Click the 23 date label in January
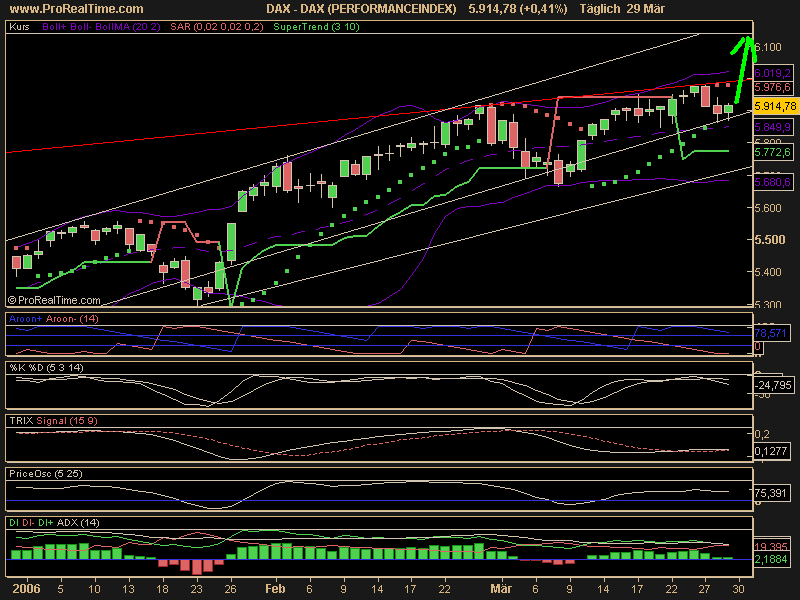Image resolution: width=800 pixels, height=600 pixels. 196,589
